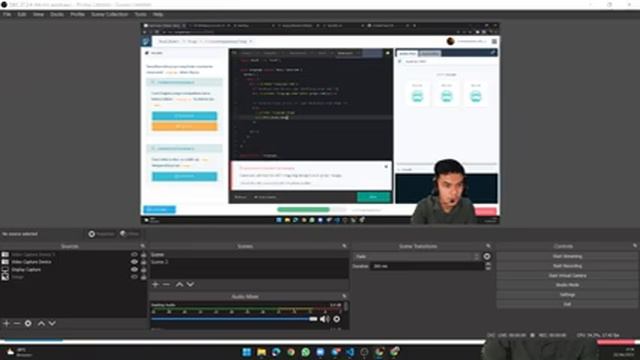This screenshot has width=640, height=360.
Task: Click the Audio Mixer vertical scrollbar
Action: [x=346, y=307]
